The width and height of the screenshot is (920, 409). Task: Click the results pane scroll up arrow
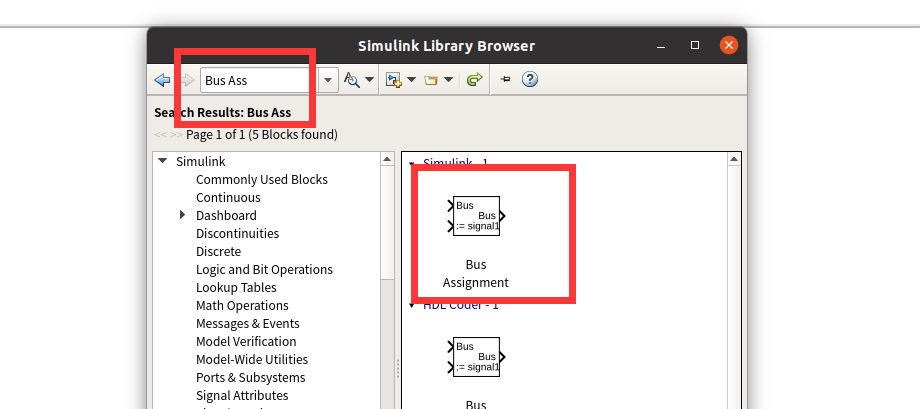click(734, 159)
